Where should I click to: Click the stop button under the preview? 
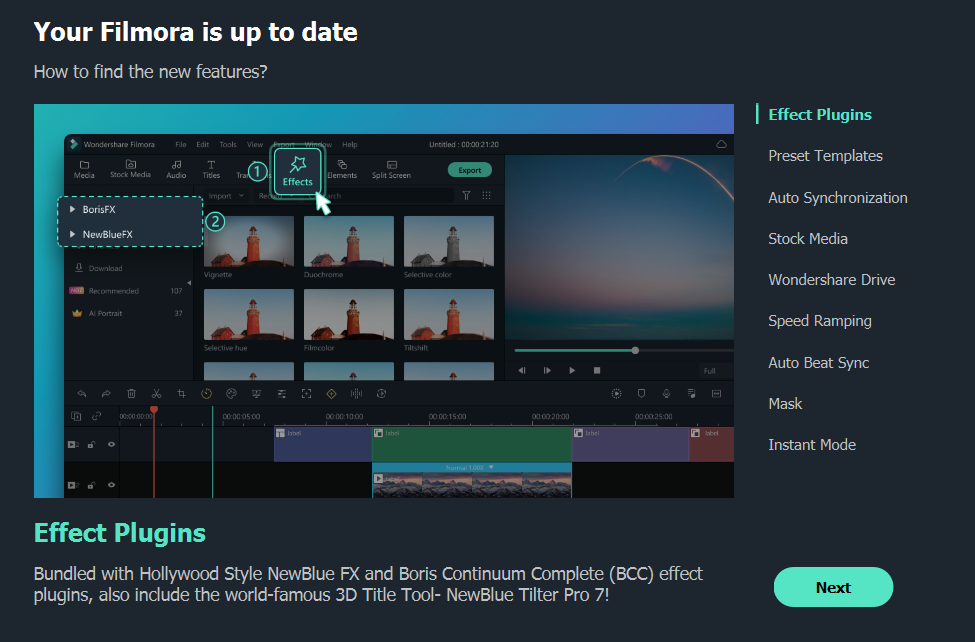pyautogui.click(x=597, y=370)
